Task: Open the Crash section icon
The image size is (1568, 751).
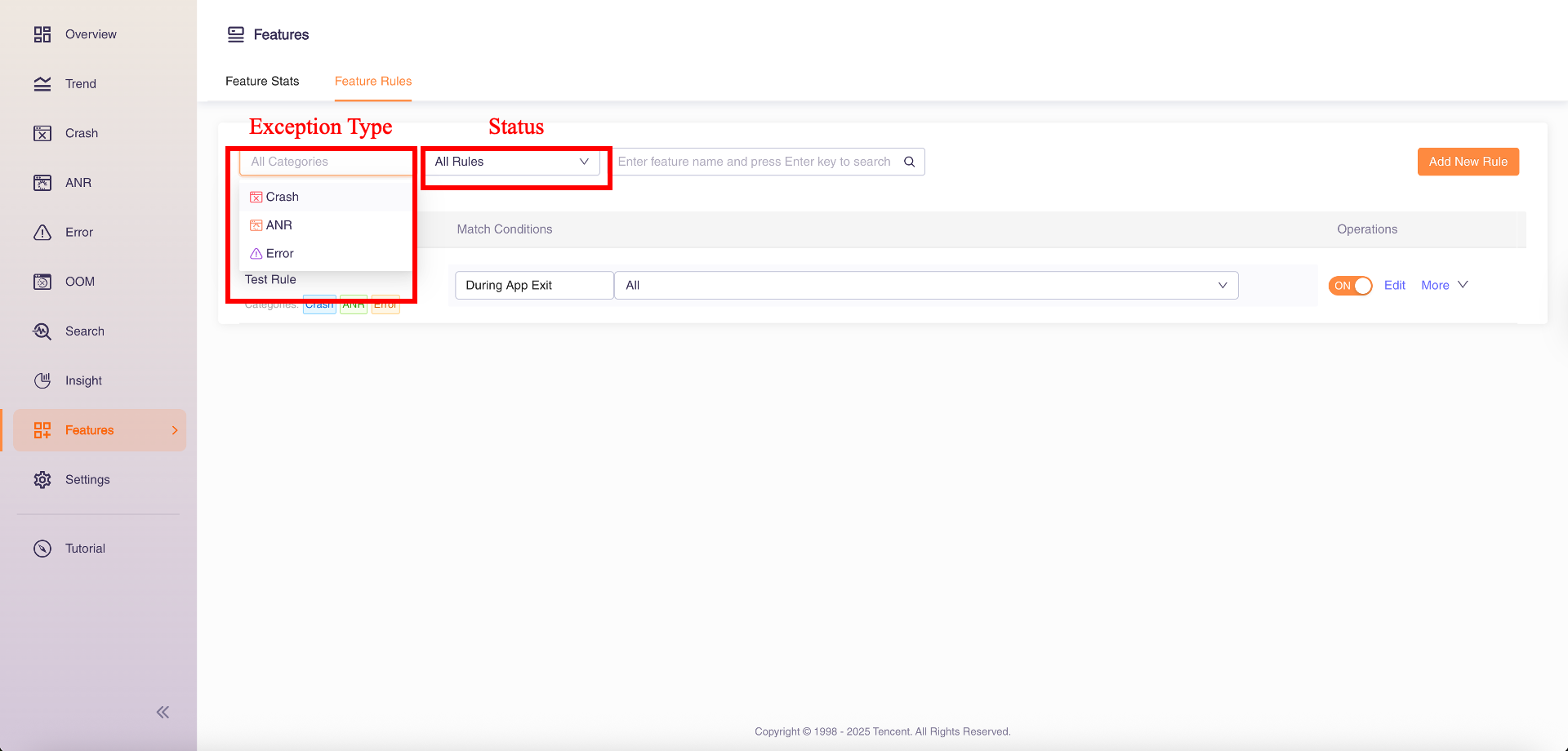Action: coord(42,133)
